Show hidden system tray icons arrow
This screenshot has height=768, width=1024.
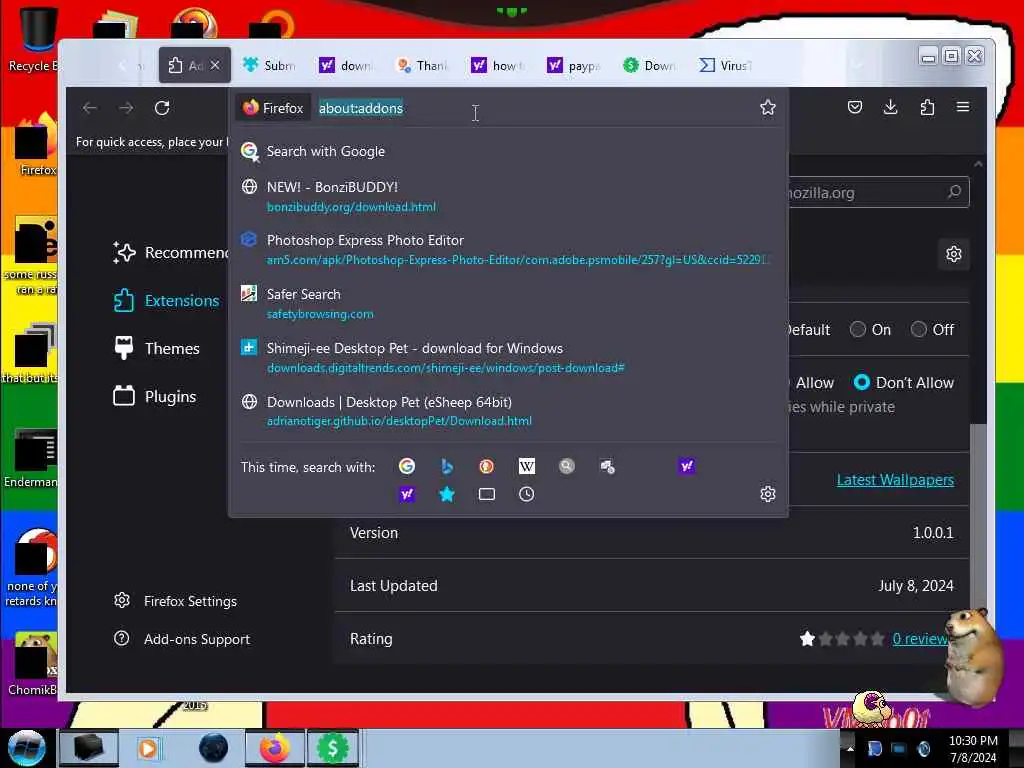pos(850,748)
